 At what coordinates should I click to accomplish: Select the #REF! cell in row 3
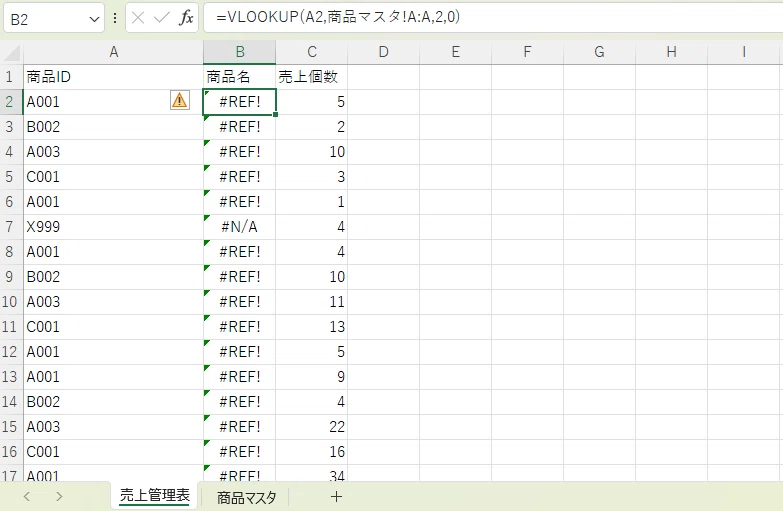(240, 127)
